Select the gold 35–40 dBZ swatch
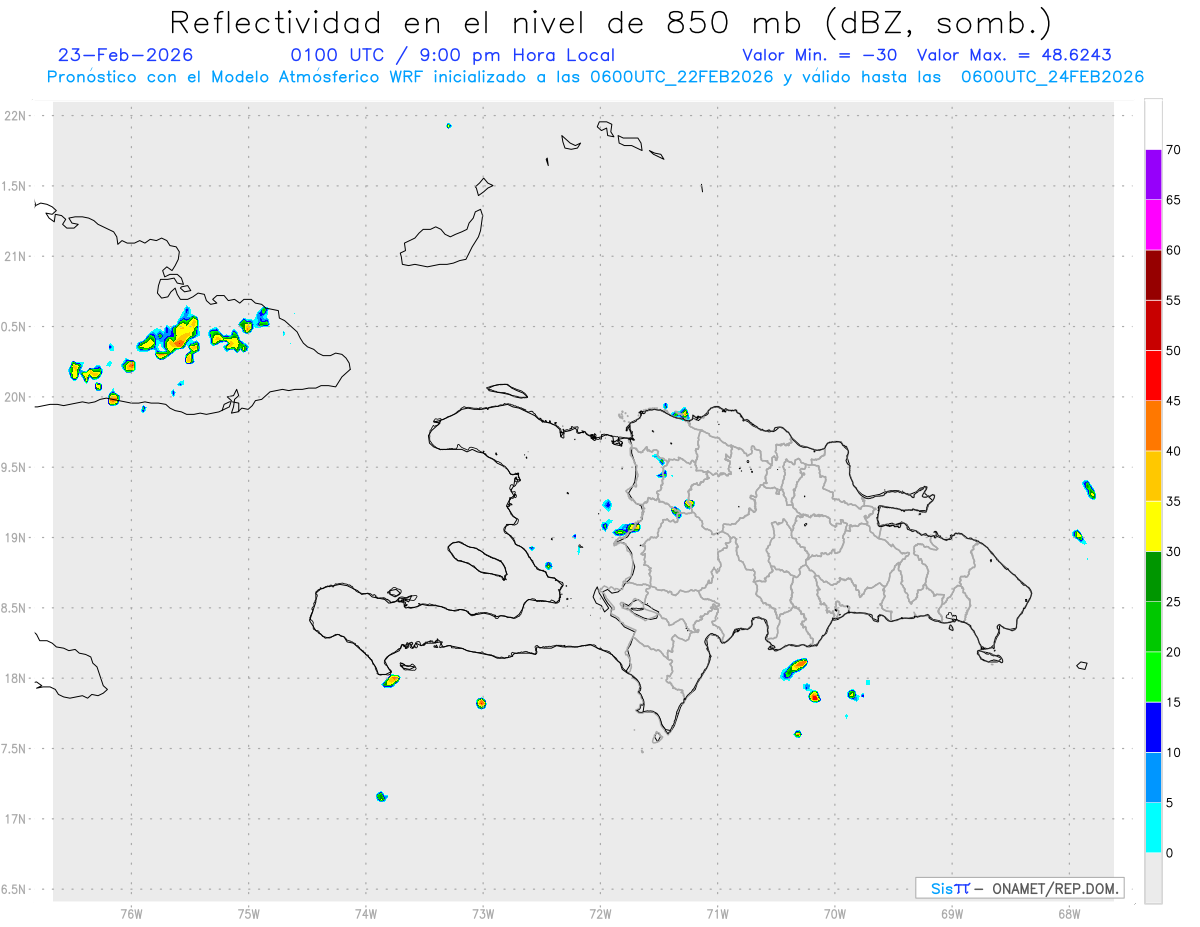 1153,476
